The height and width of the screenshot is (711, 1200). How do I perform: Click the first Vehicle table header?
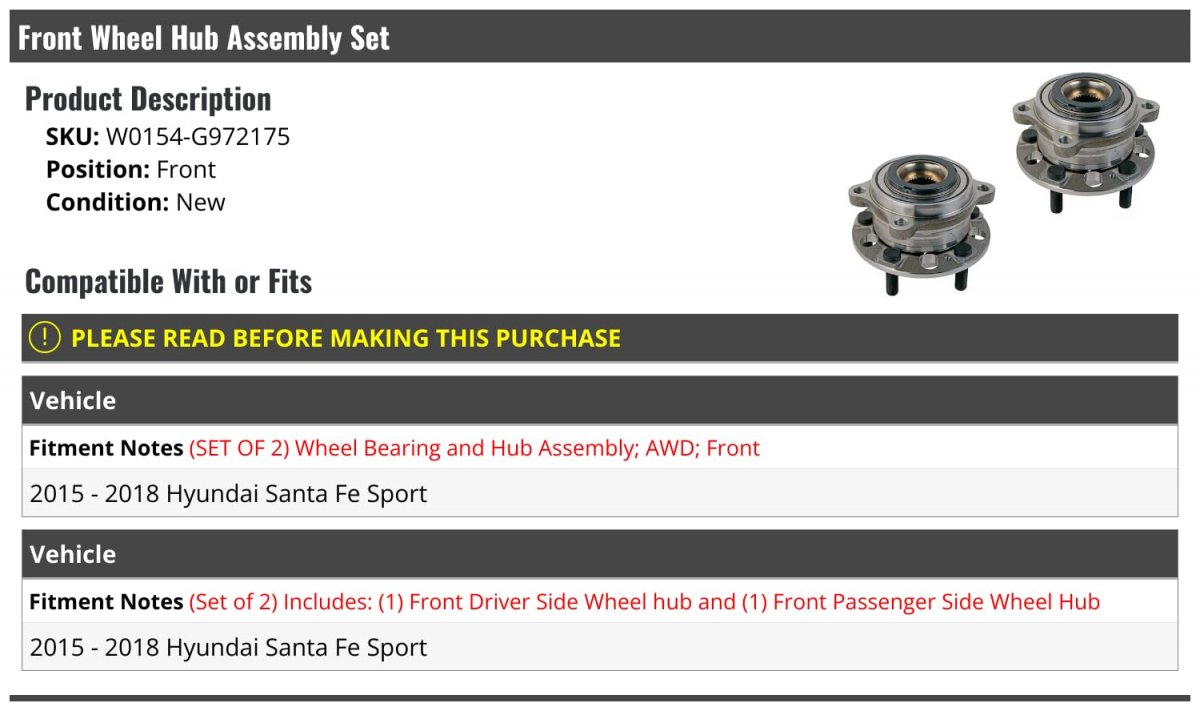[600, 400]
